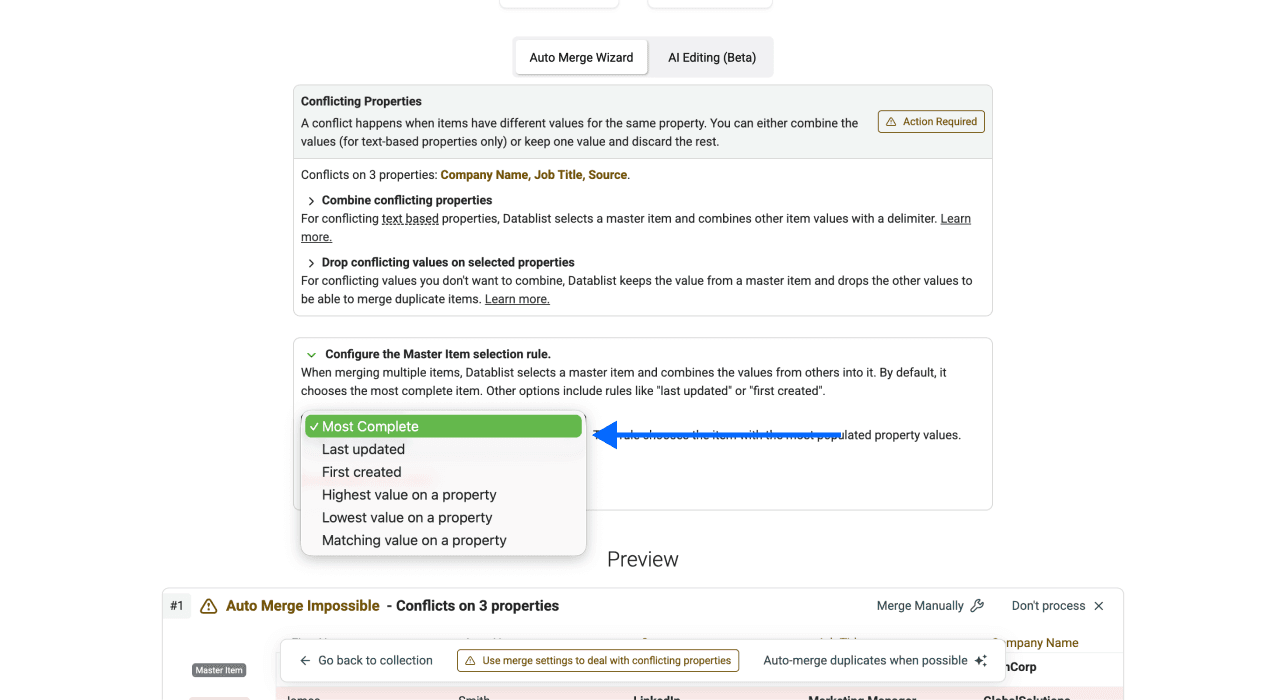Click the warning triangle in the Action Required badge
The width and height of the screenshot is (1286, 700).
click(x=893, y=121)
